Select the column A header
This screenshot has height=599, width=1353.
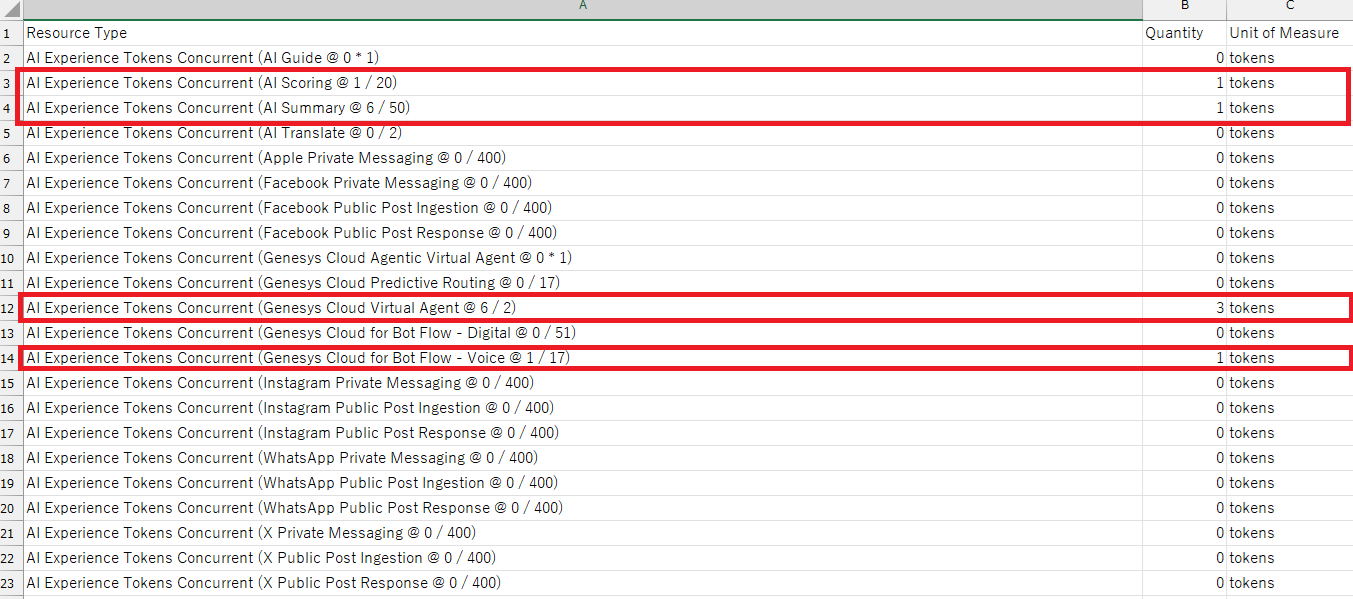tap(582, 8)
